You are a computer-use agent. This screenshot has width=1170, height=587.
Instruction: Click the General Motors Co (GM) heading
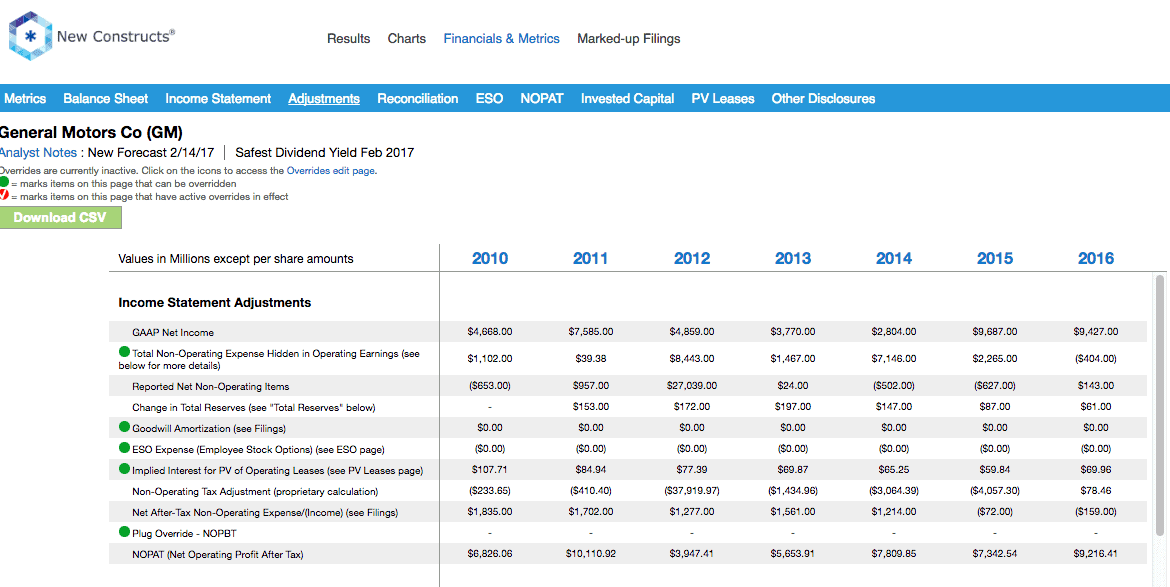[x=91, y=133]
